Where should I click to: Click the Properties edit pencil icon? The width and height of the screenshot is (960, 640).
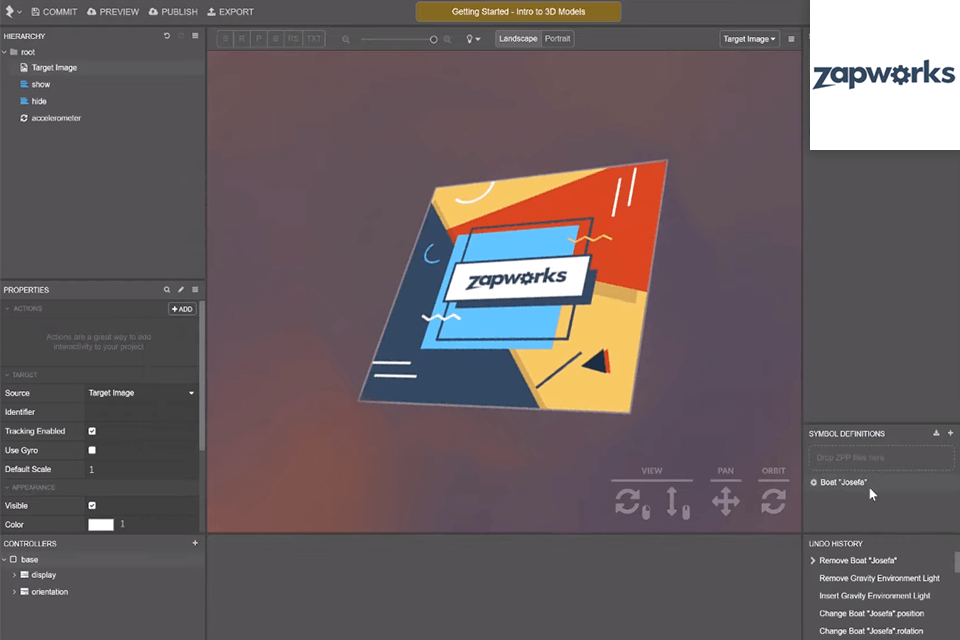181,290
